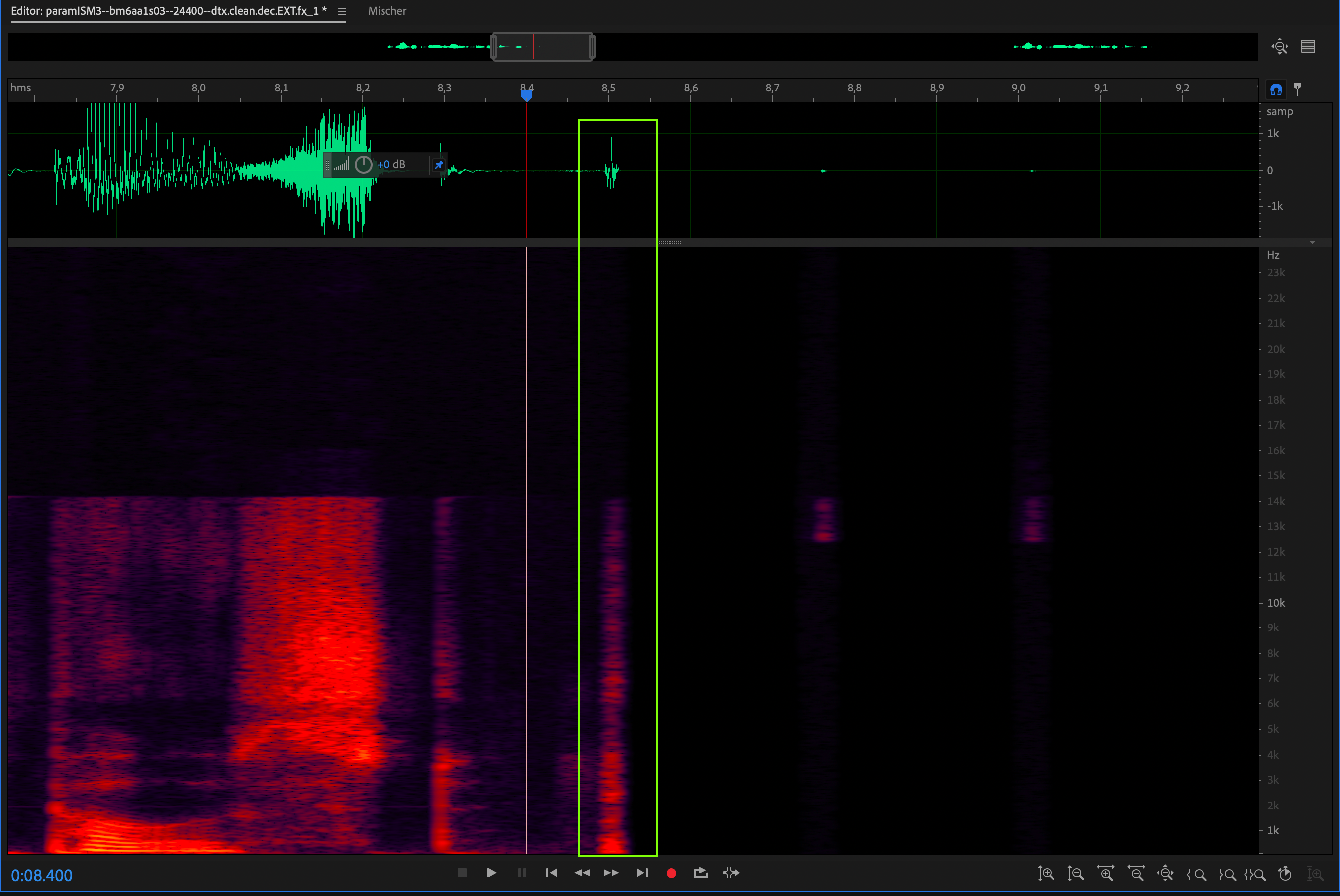Click the Zoom In Amplitude icon
This screenshot has width=1340, height=896.
1046,873
